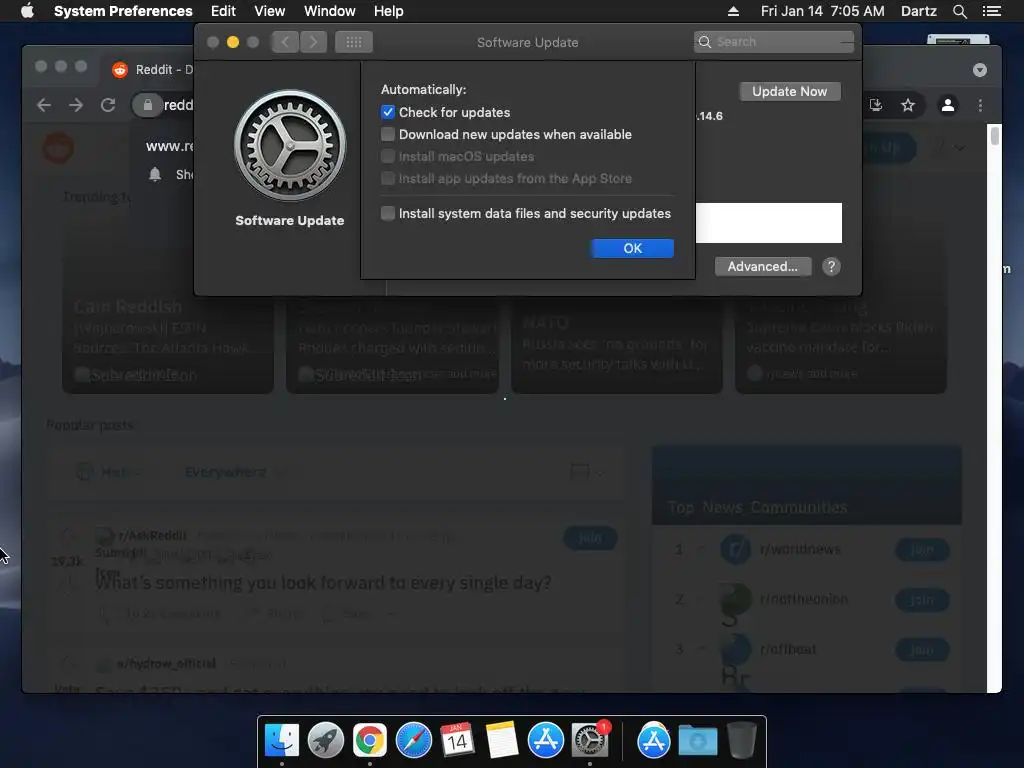Toggle Install macOS updates checkbox

pyautogui.click(x=388, y=157)
